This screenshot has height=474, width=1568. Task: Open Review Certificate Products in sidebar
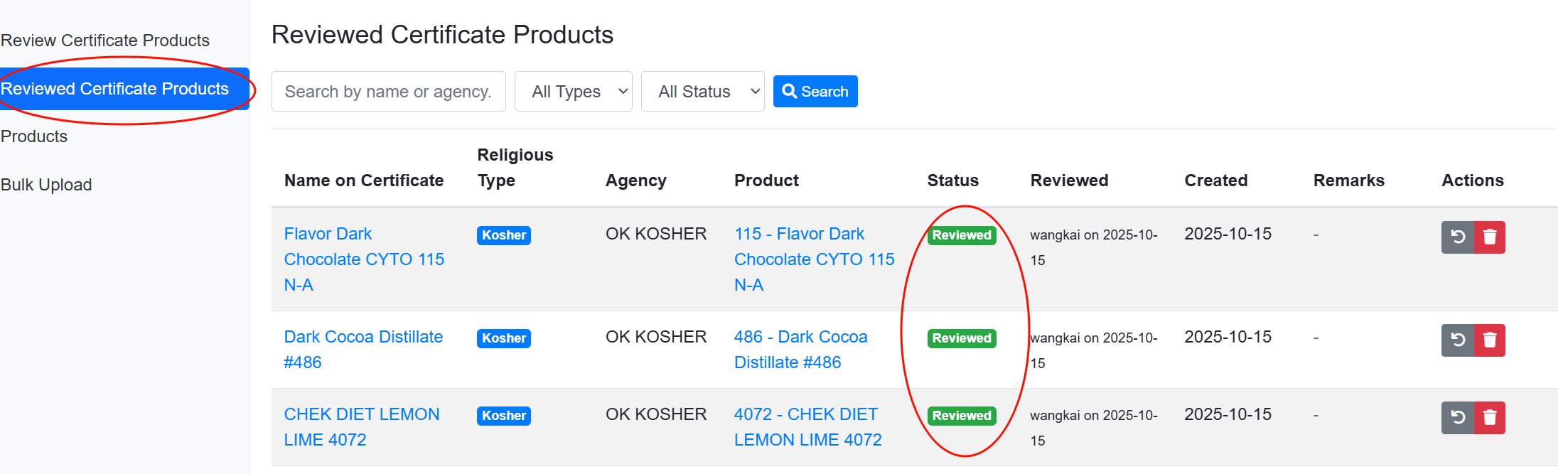105,41
